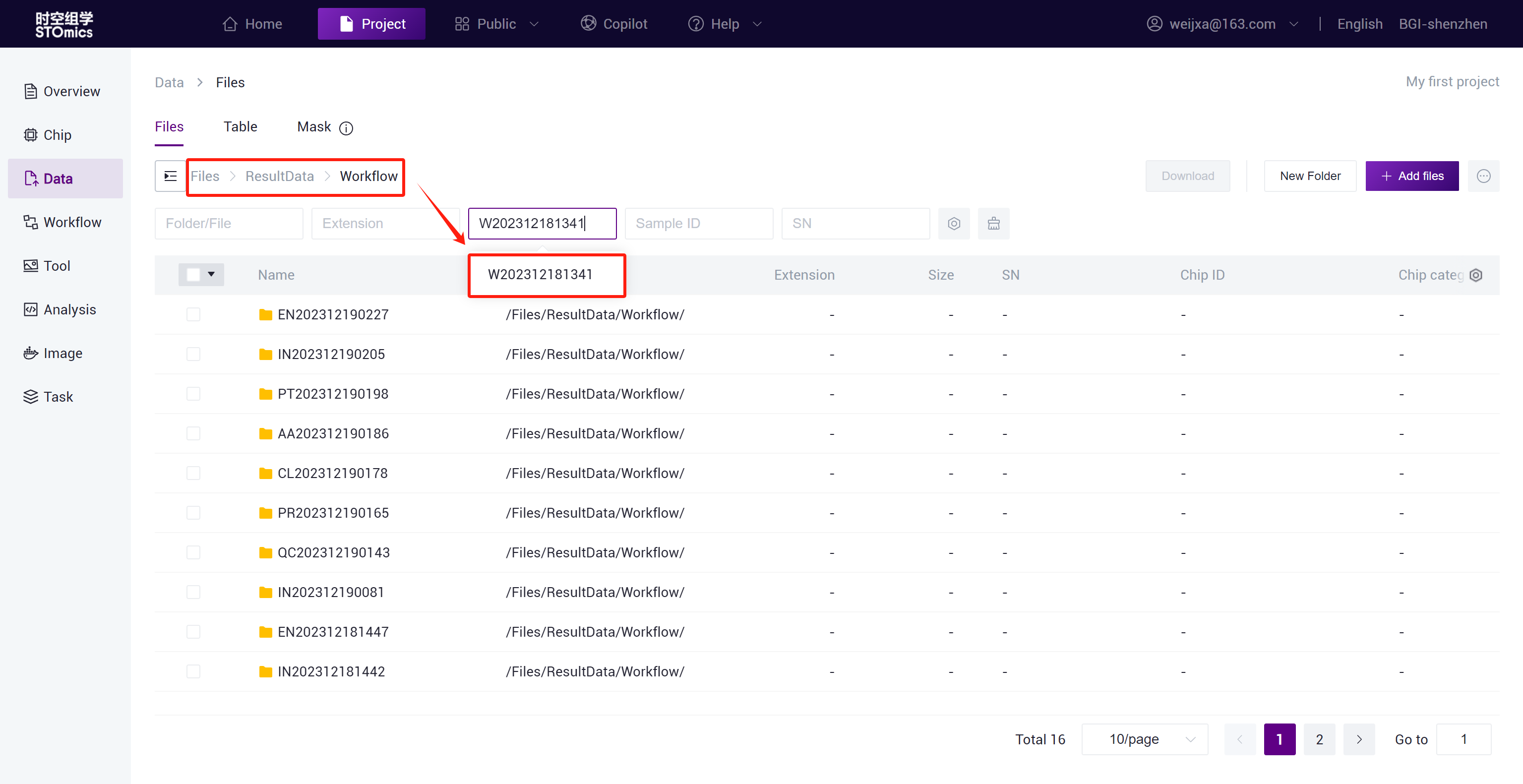Open the Overview sidebar page
Screen dimensions: 1523x784
tap(62, 92)
